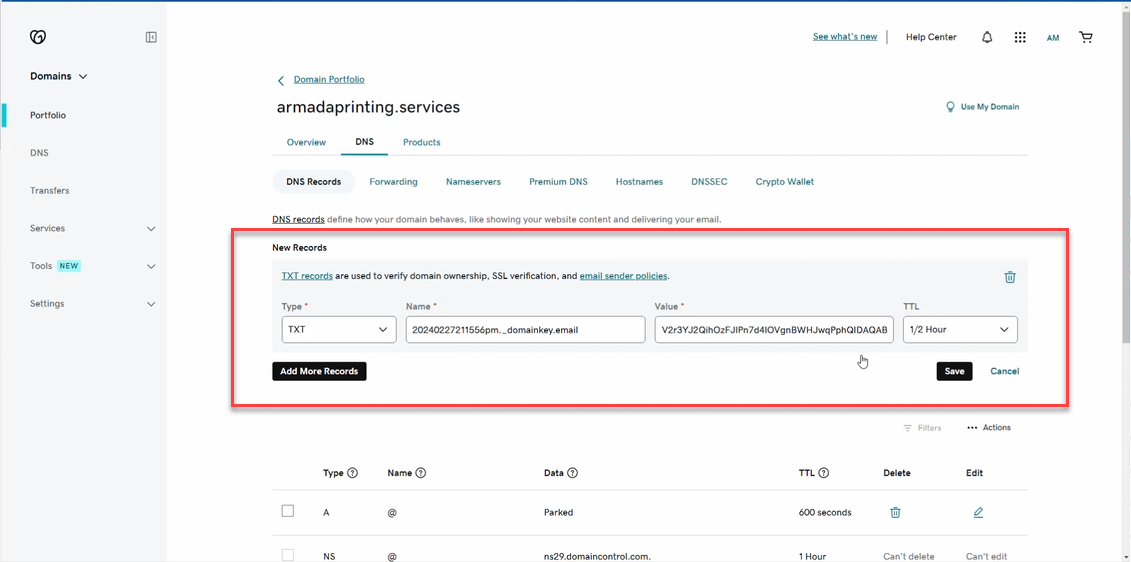Image resolution: width=1131 pixels, height=562 pixels.
Task: Switch to the Premium DNS sub-tab
Action: (558, 182)
